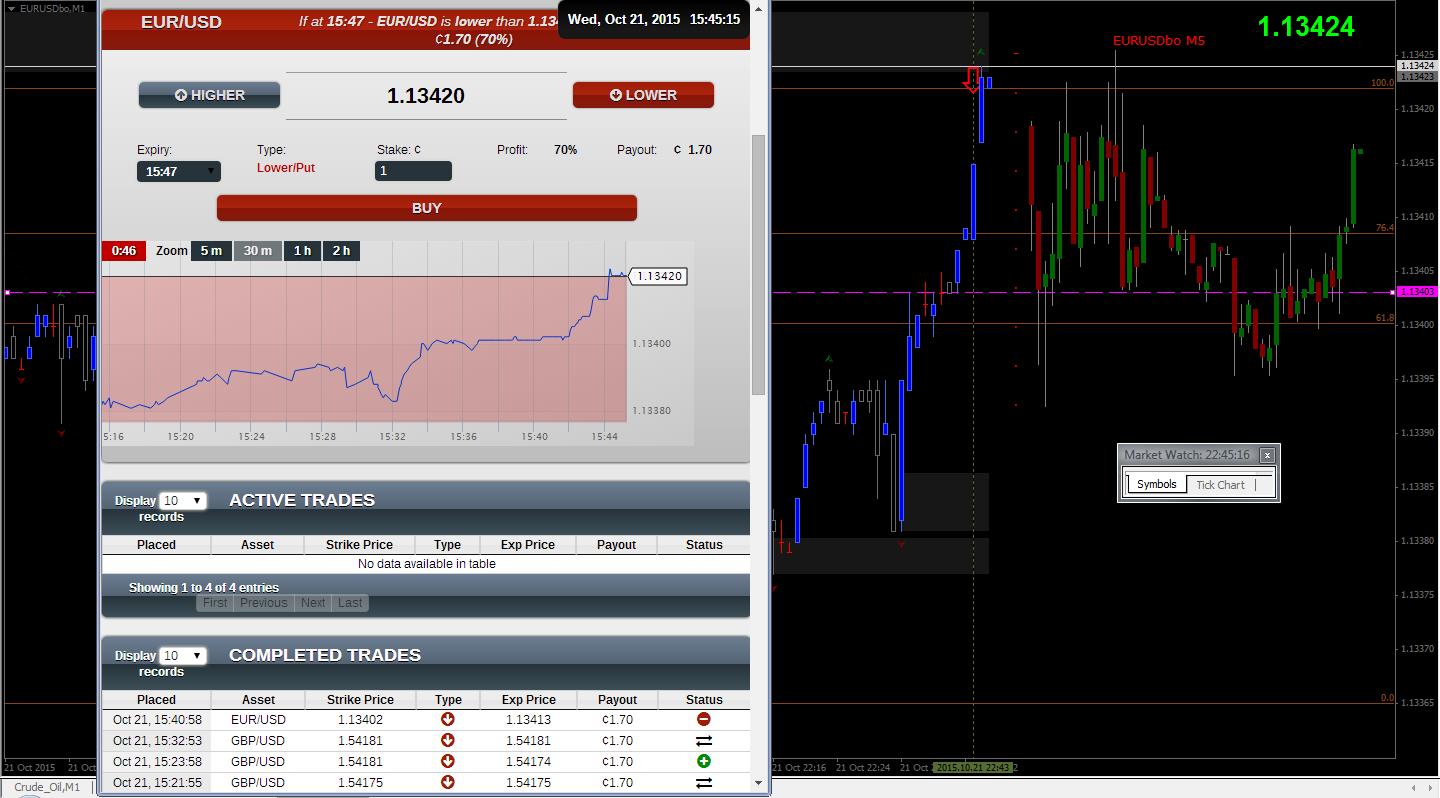
Task: Select the 1 h zoom option
Action: [x=302, y=251]
